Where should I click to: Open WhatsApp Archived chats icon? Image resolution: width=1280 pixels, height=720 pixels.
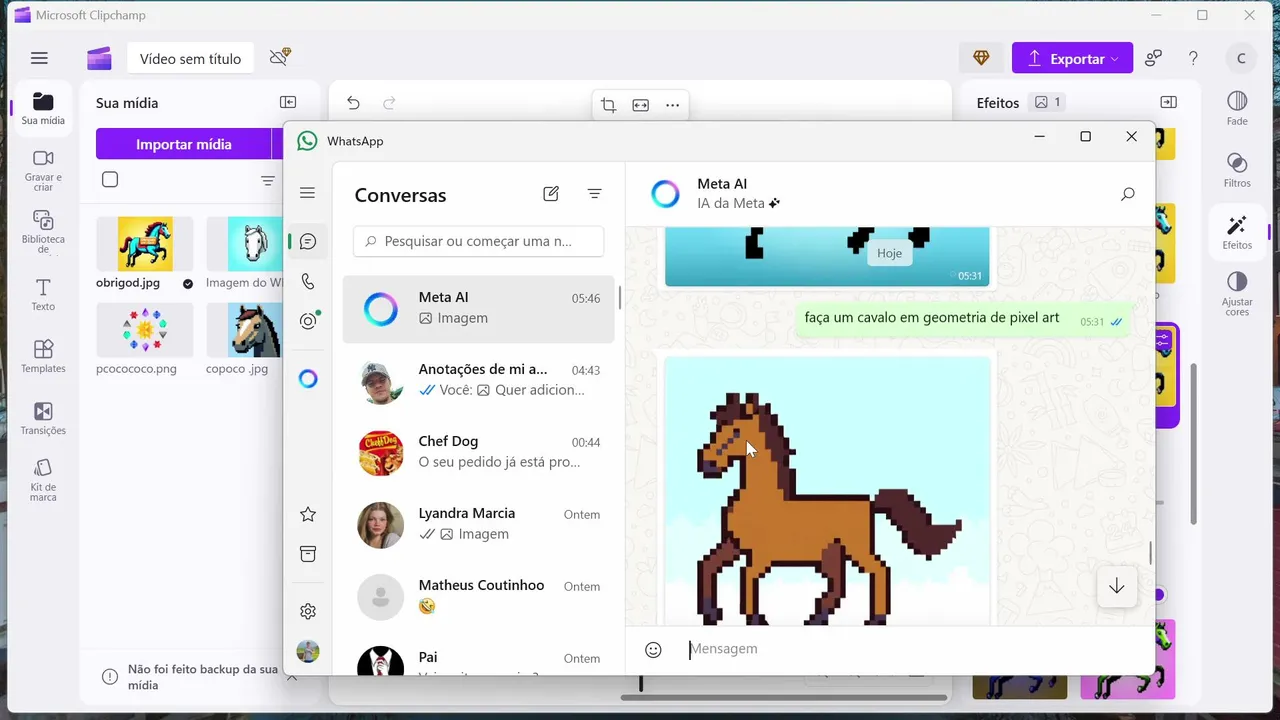point(308,554)
